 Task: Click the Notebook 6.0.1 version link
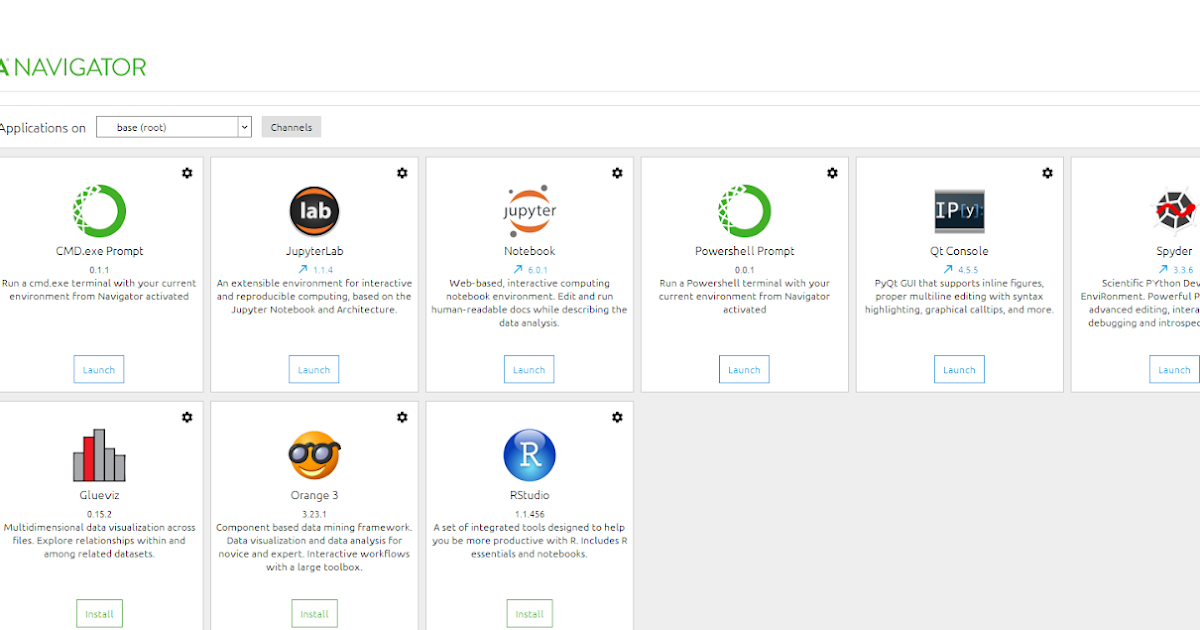coord(529,267)
